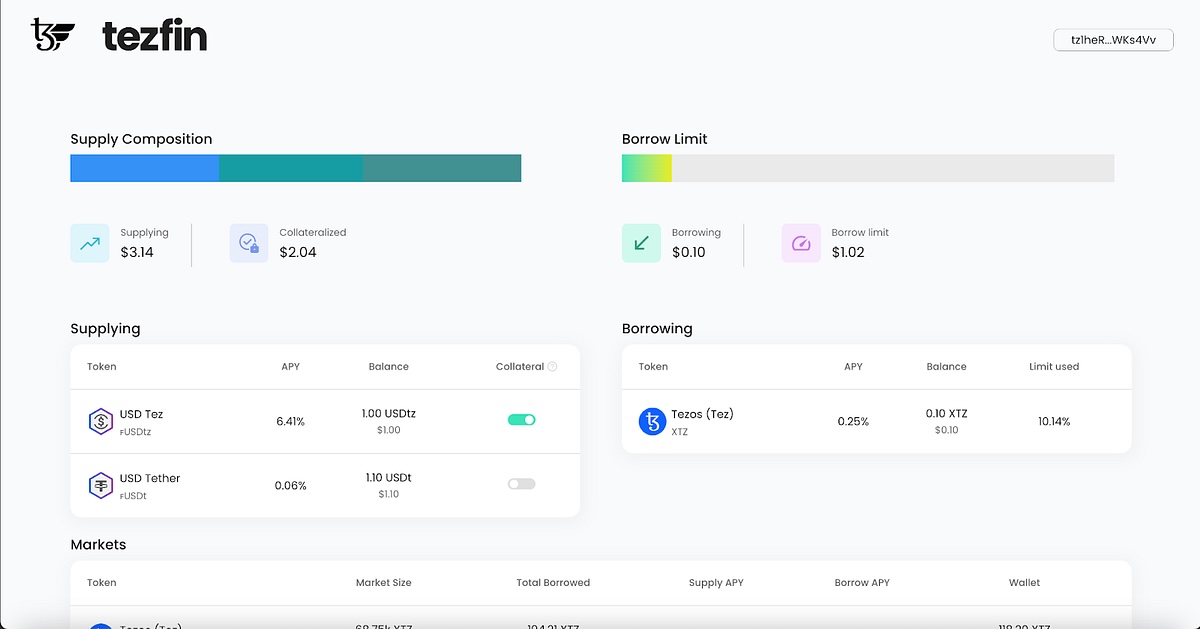Image resolution: width=1200 pixels, height=629 pixels.
Task: Click the Tezos XTZ token icon
Action: click(x=652, y=422)
